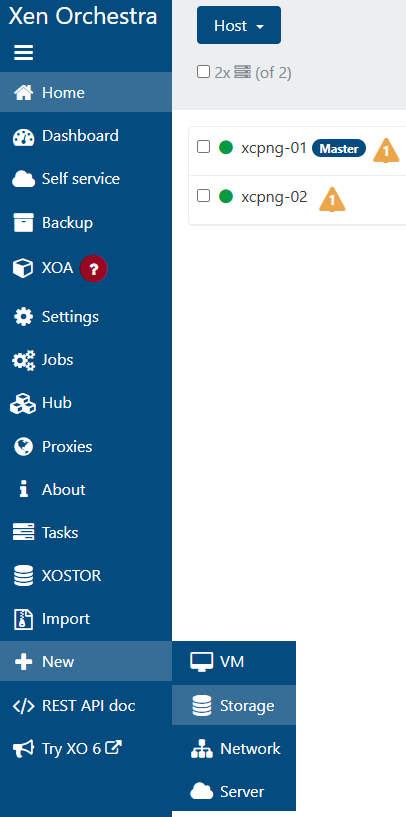This screenshot has width=406, height=817.
Task: Select VM in the New submenu
Action: 233,662
